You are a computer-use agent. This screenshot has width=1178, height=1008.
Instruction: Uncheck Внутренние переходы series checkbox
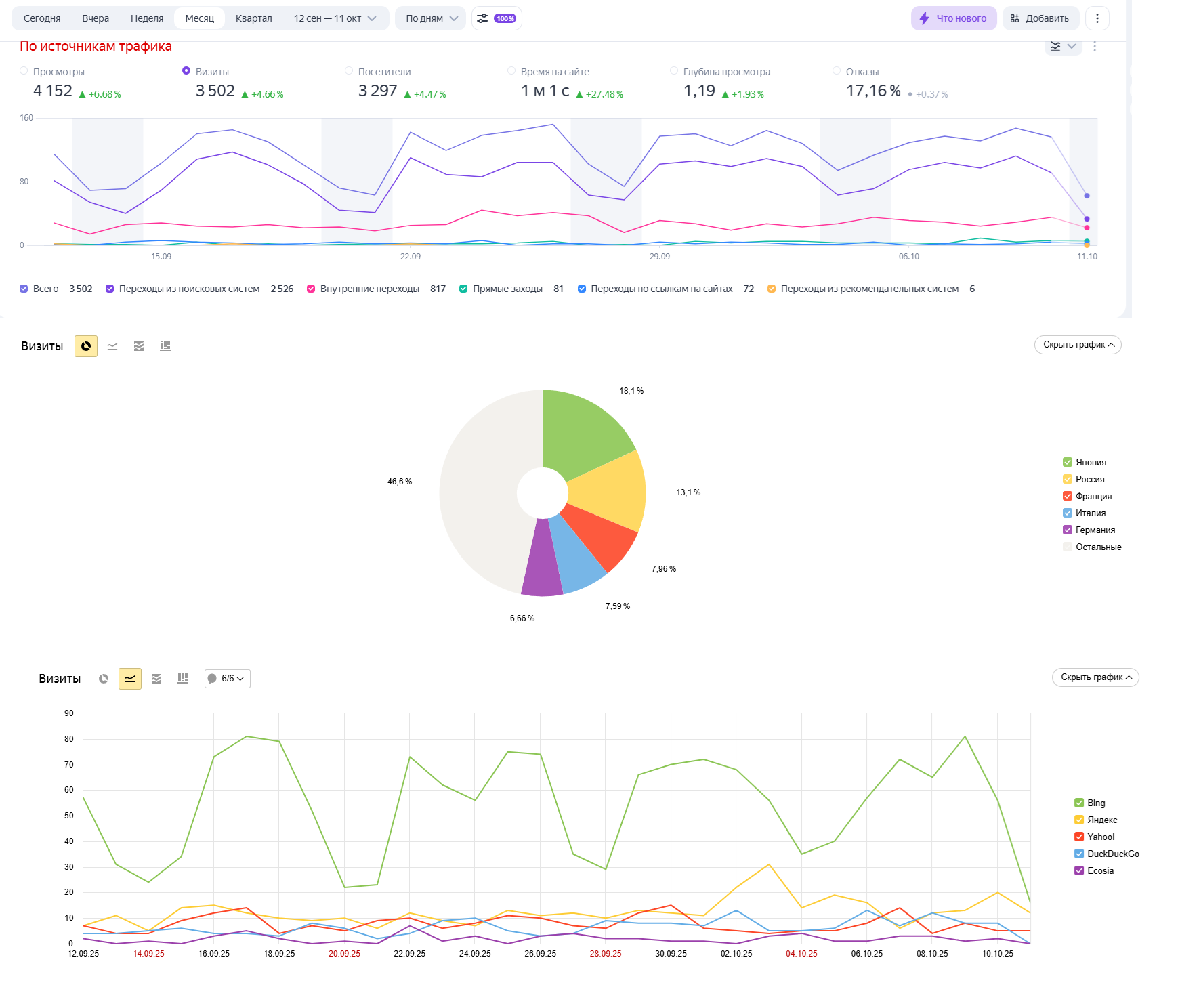point(311,289)
